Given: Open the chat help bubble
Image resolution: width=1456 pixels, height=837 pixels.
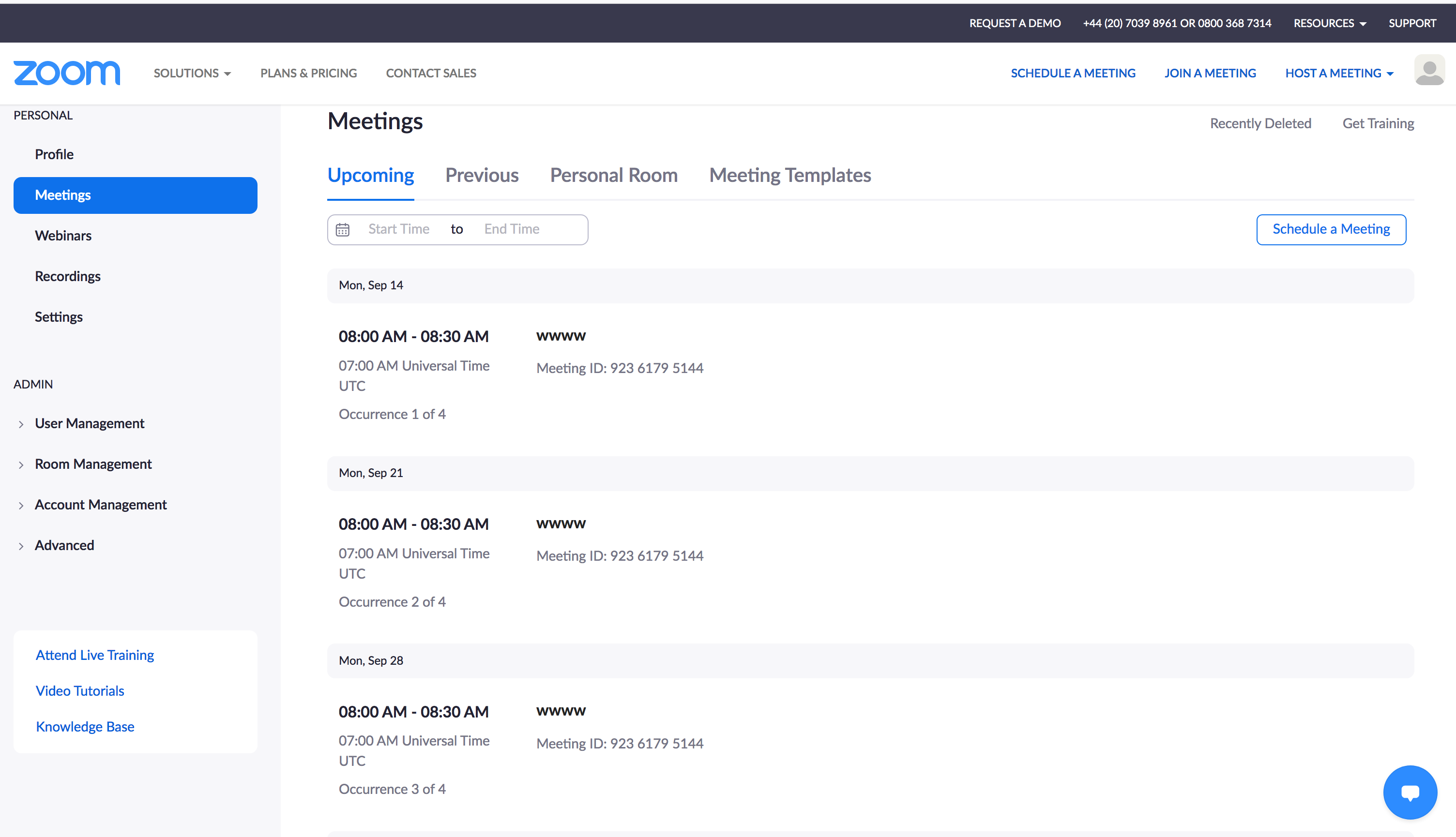Looking at the screenshot, I should point(1410,792).
